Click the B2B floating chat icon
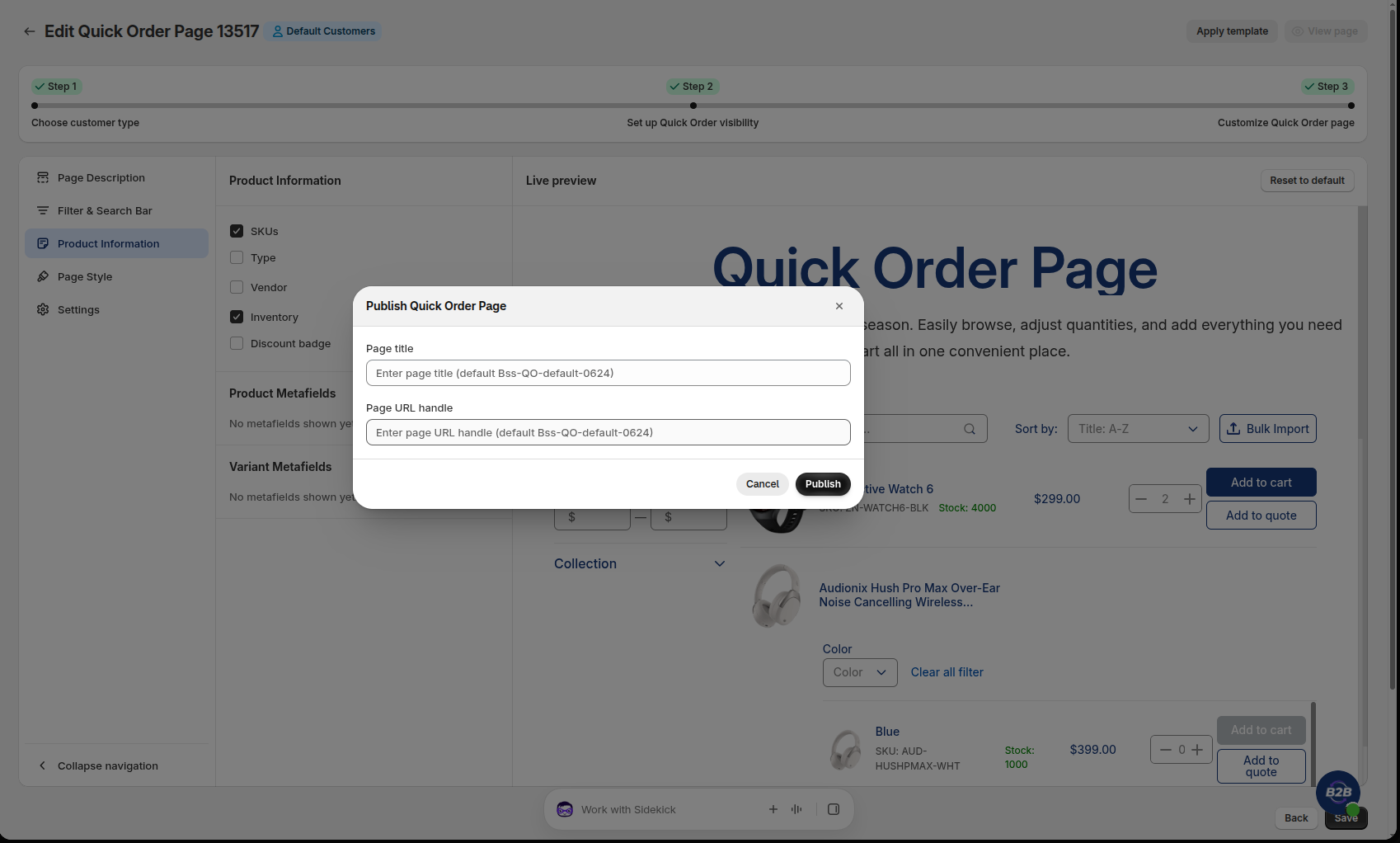The image size is (1400, 843). pyautogui.click(x=1337, y=793)
